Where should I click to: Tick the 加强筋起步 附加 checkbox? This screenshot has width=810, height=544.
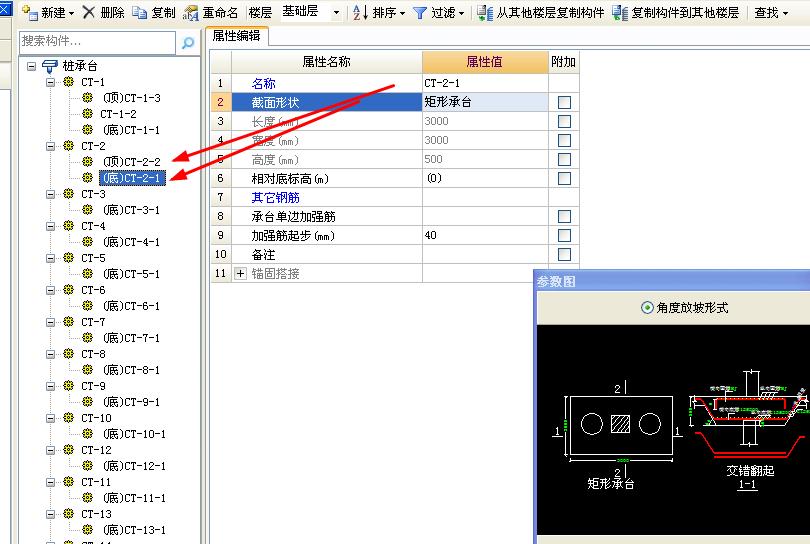click(x=564, y=236)
